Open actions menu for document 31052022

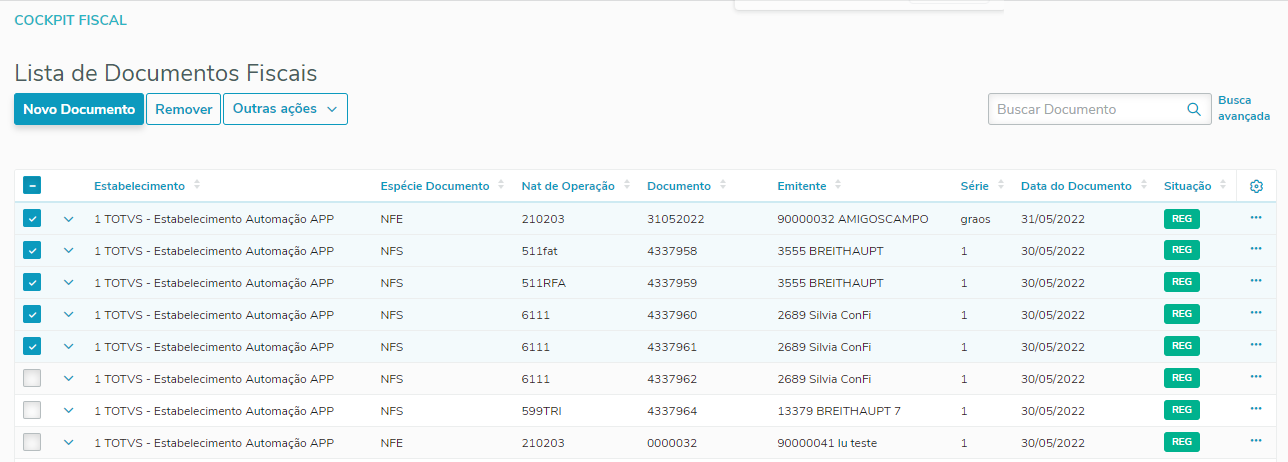[x=1256, y=218]
